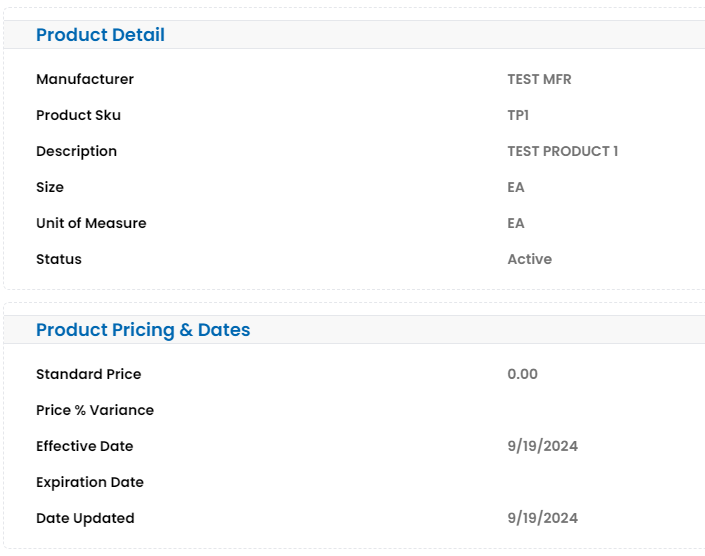This screenshot has width=705, height=556.
Task: Click the Size field label
Action: (50, 187)
